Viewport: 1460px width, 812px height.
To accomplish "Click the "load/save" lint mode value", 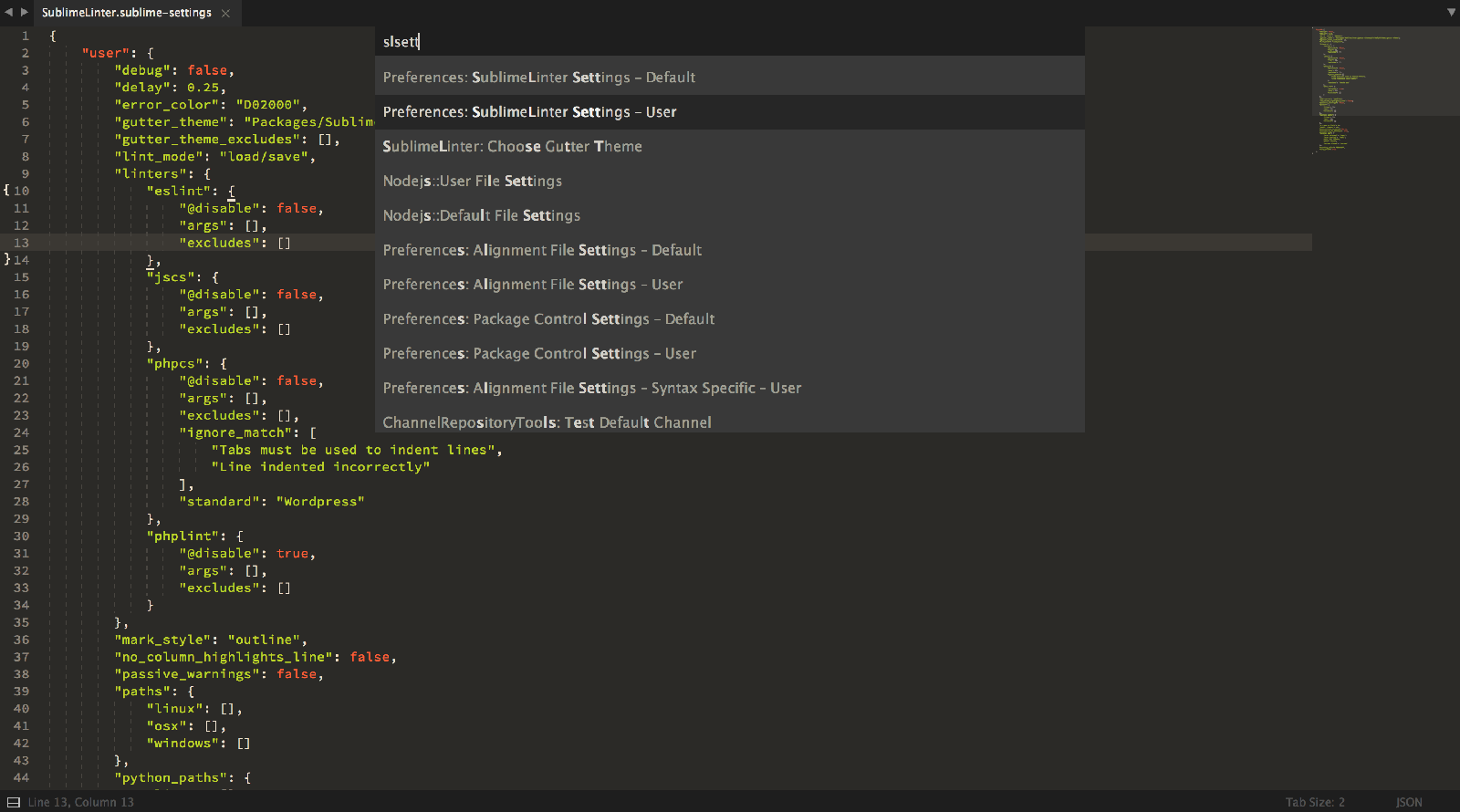I will pyautogui.click(x=264, y=157).
